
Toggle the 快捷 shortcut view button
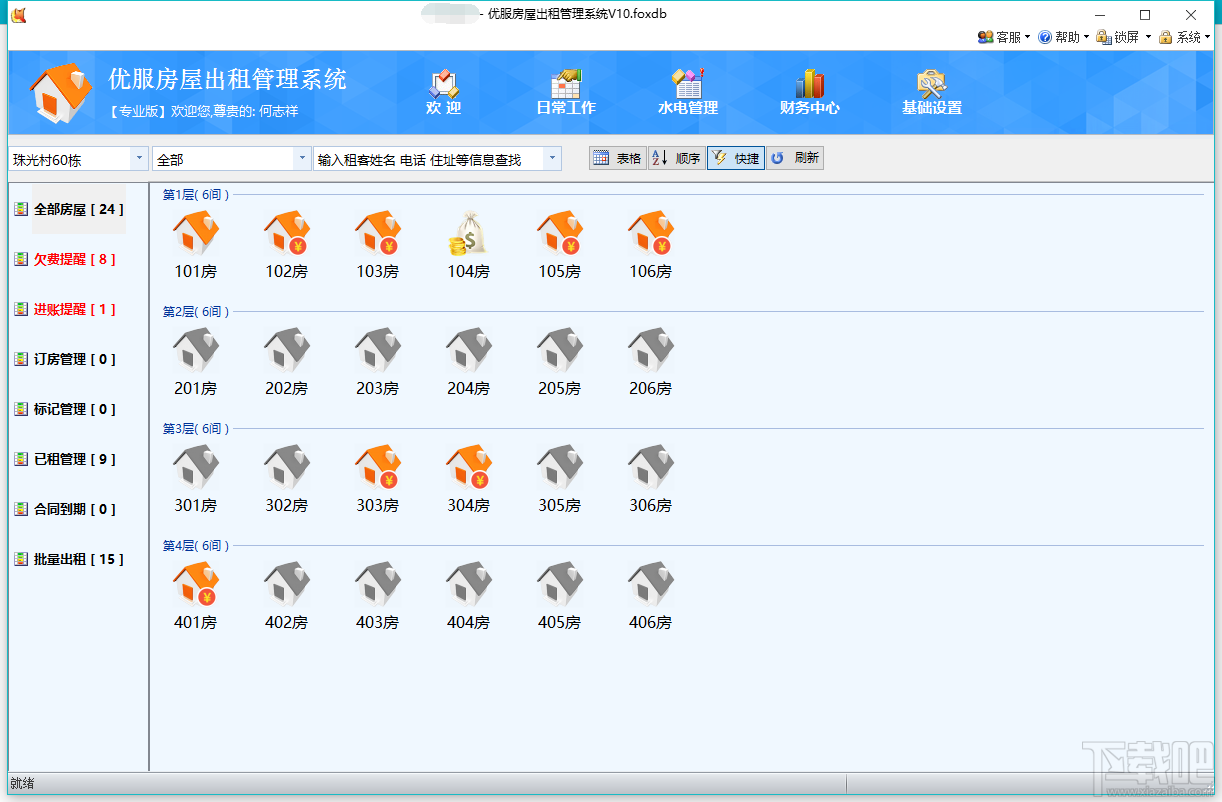click(736, 158)
